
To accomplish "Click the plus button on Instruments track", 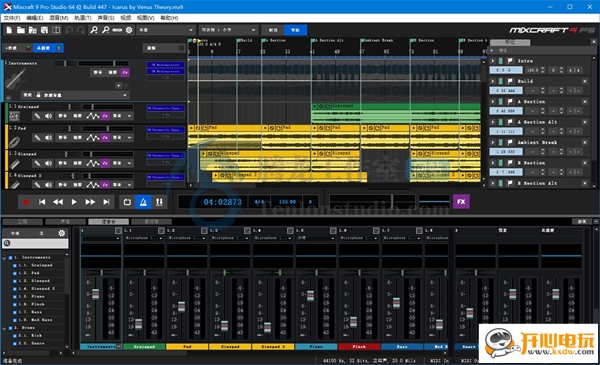I will pos(119,86).
